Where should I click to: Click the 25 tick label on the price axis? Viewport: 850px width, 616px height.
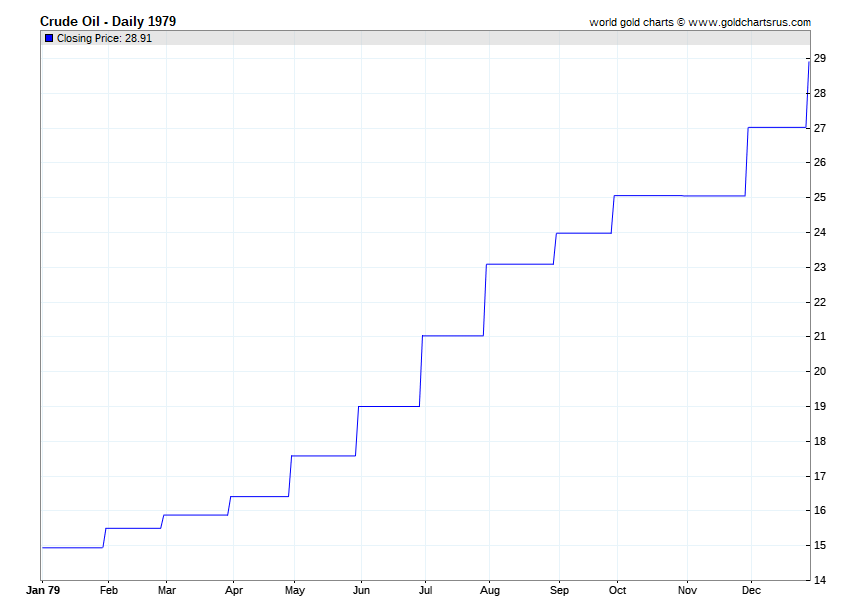819,198
